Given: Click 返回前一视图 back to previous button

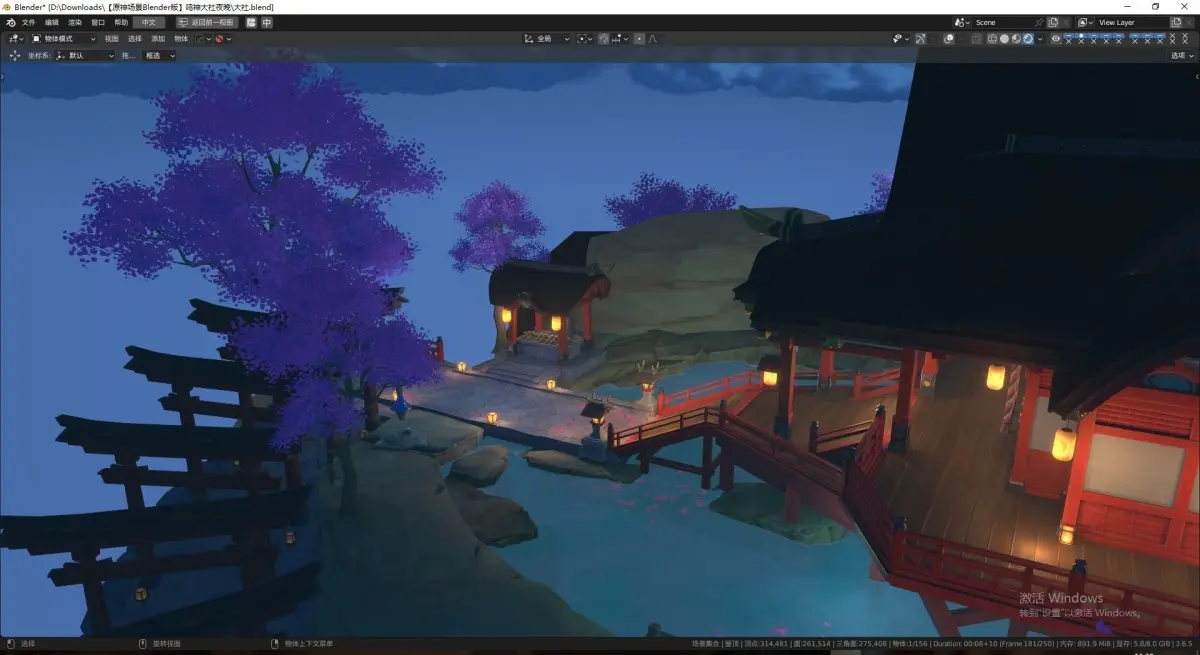Looking at the screenshot, I should click(207, 22).
